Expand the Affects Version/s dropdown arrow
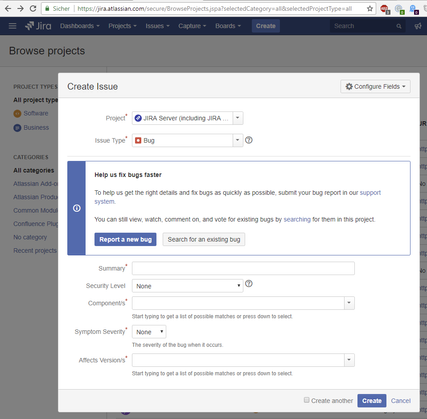This screenshot has width=427, height=419. (x=349, y=360)
